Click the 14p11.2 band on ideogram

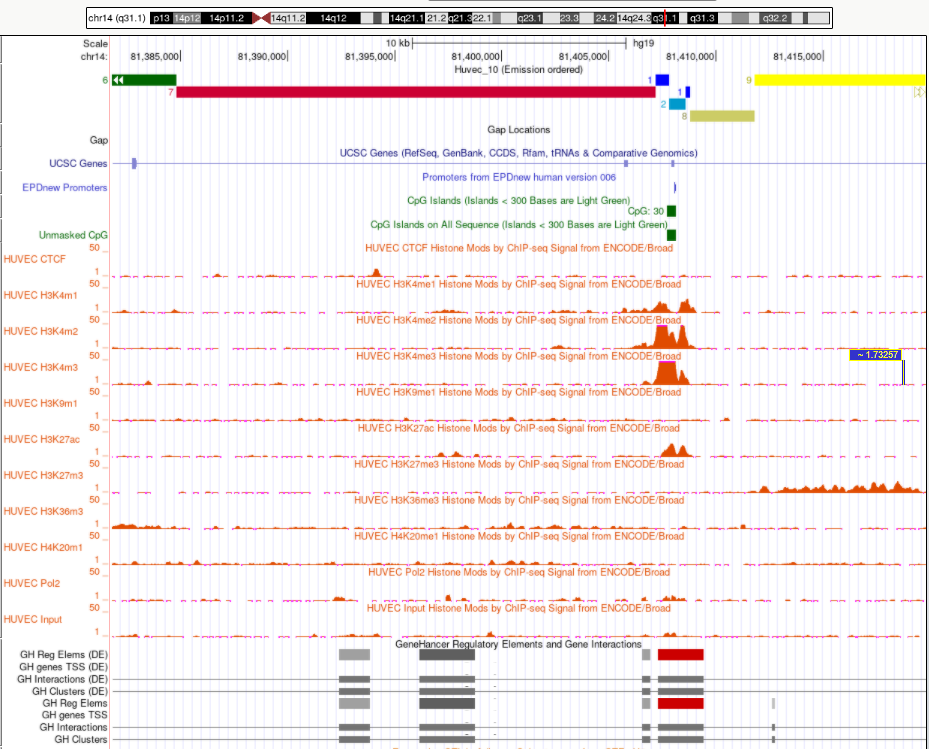pos(226,18)
